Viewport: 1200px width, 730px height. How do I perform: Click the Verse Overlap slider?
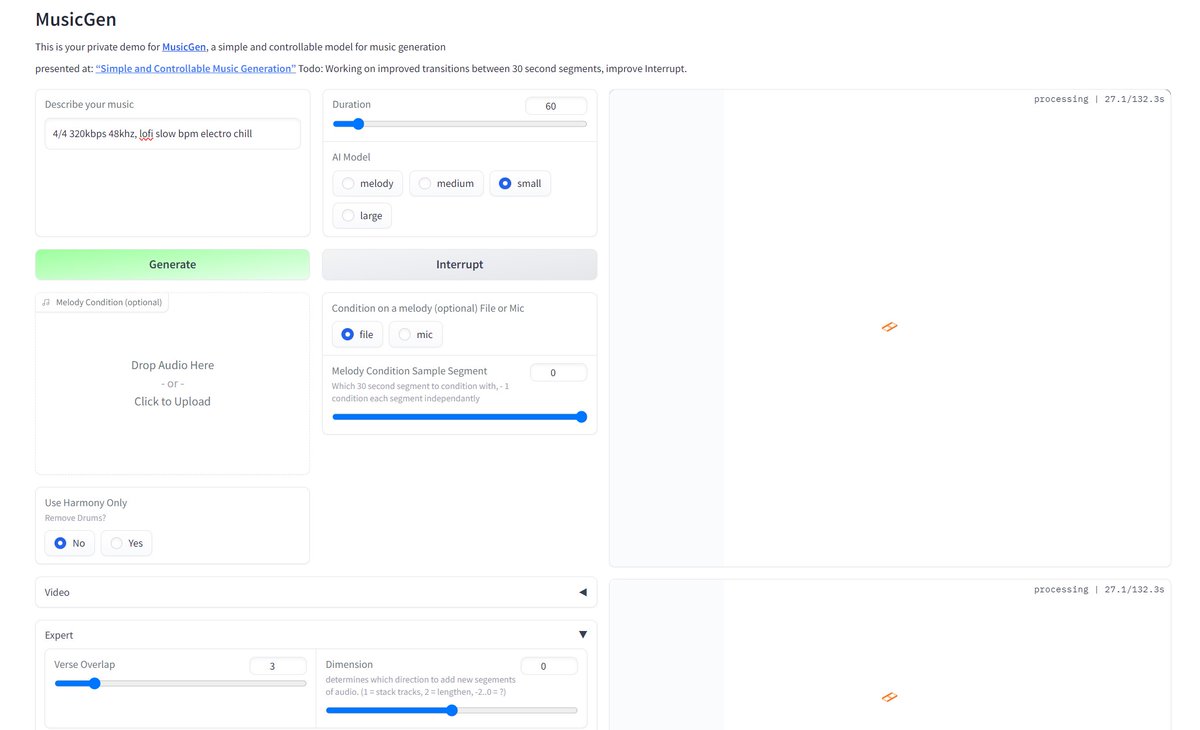coord(180,684)
